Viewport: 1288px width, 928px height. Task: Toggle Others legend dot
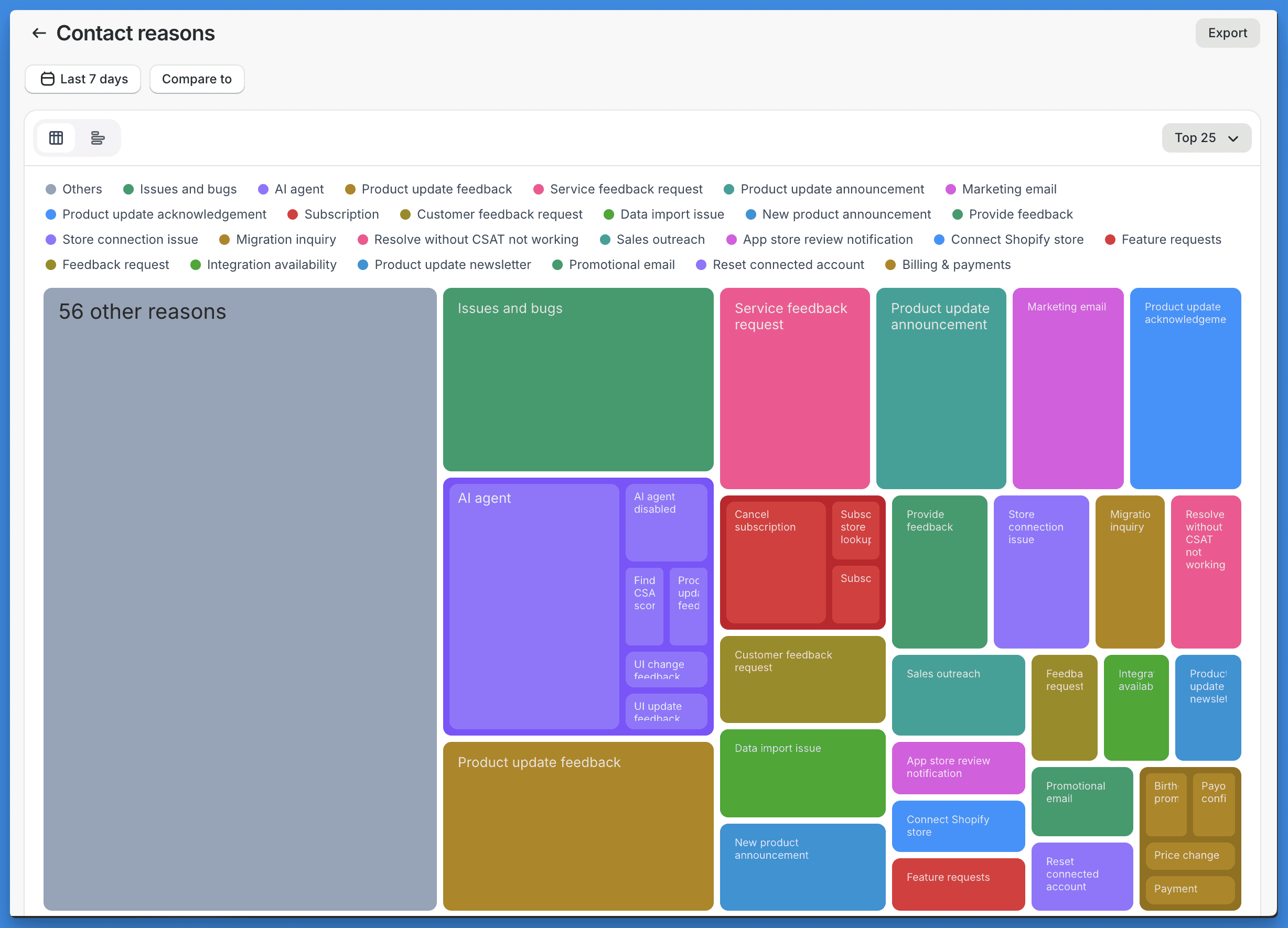(x=51, y=190)
